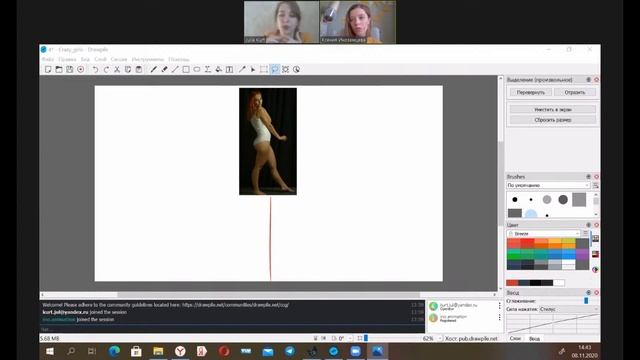Viewport: 640px width, 360px height.
Task: Select the Inspector tool in the toolbar
Action: [297, 69]
